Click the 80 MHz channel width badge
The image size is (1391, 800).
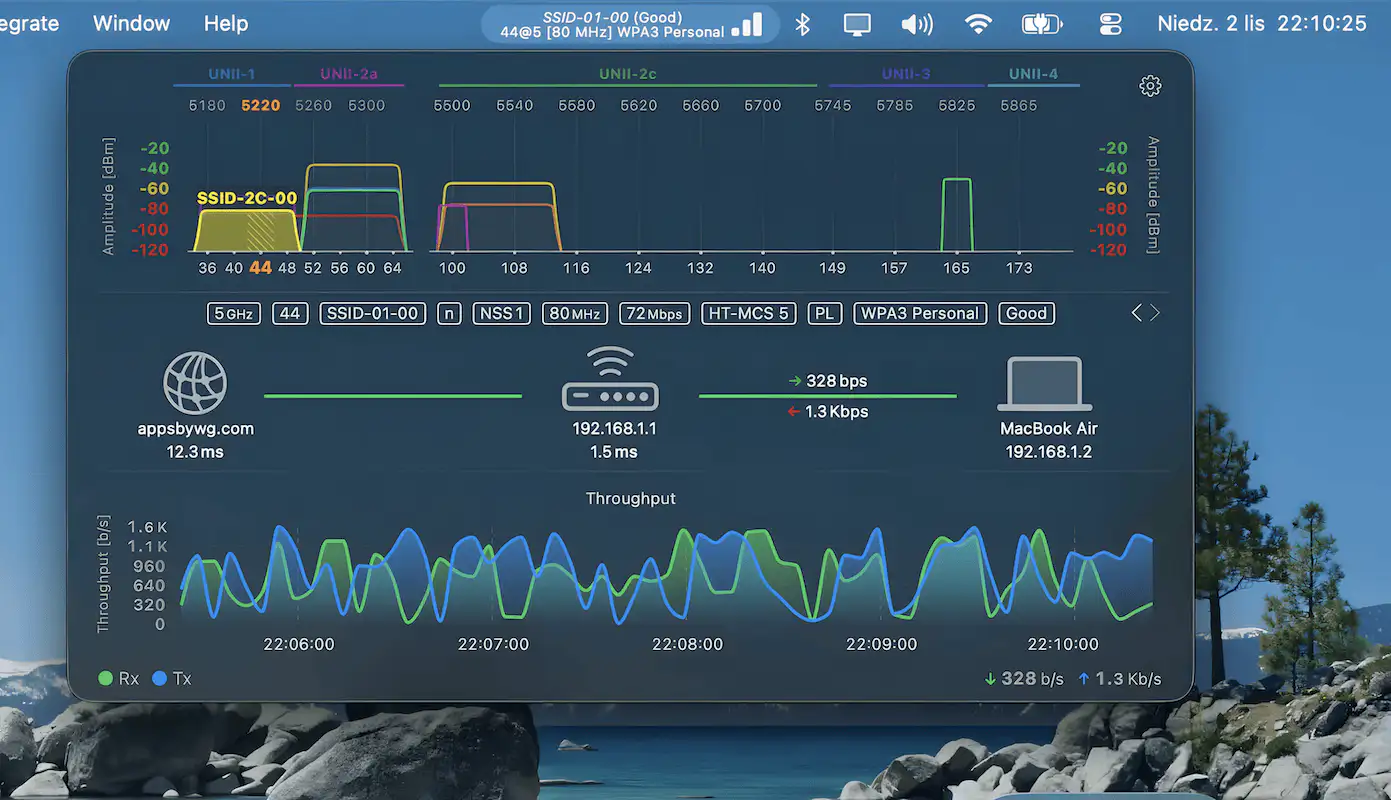(574, 313)
